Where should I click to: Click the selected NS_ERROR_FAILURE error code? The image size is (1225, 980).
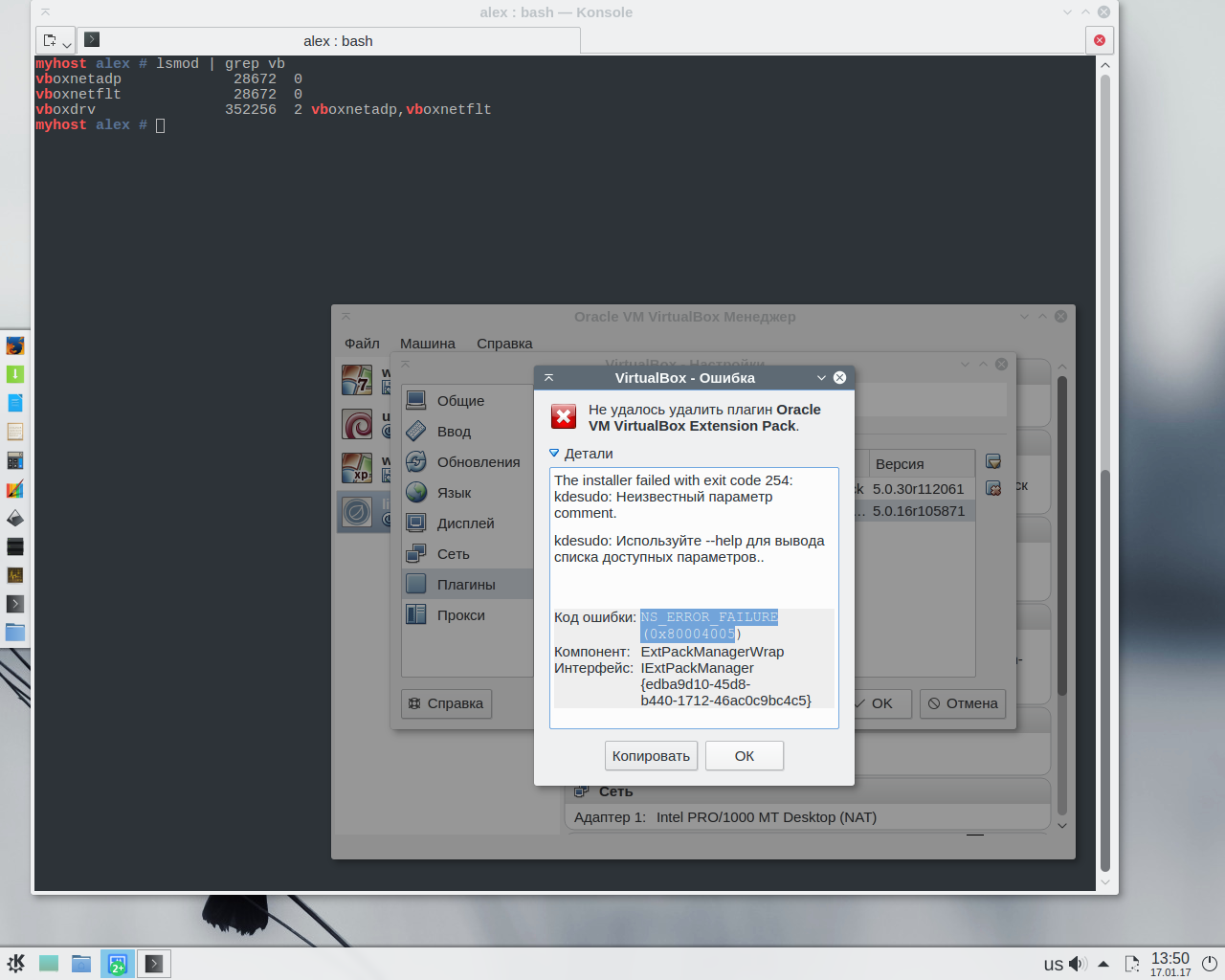click(708, 625)
